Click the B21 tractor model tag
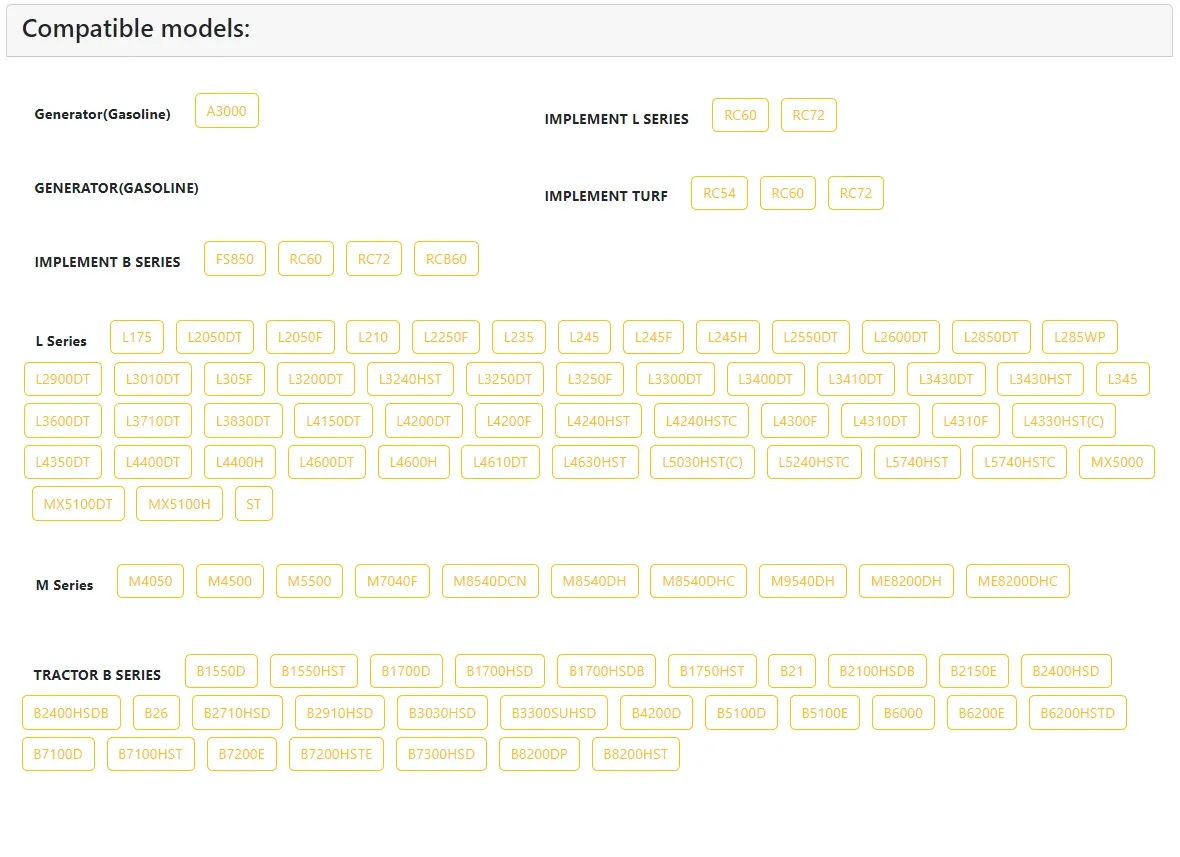The width and height of the screenshot is (1180, 857). click(x=792, y=671)
